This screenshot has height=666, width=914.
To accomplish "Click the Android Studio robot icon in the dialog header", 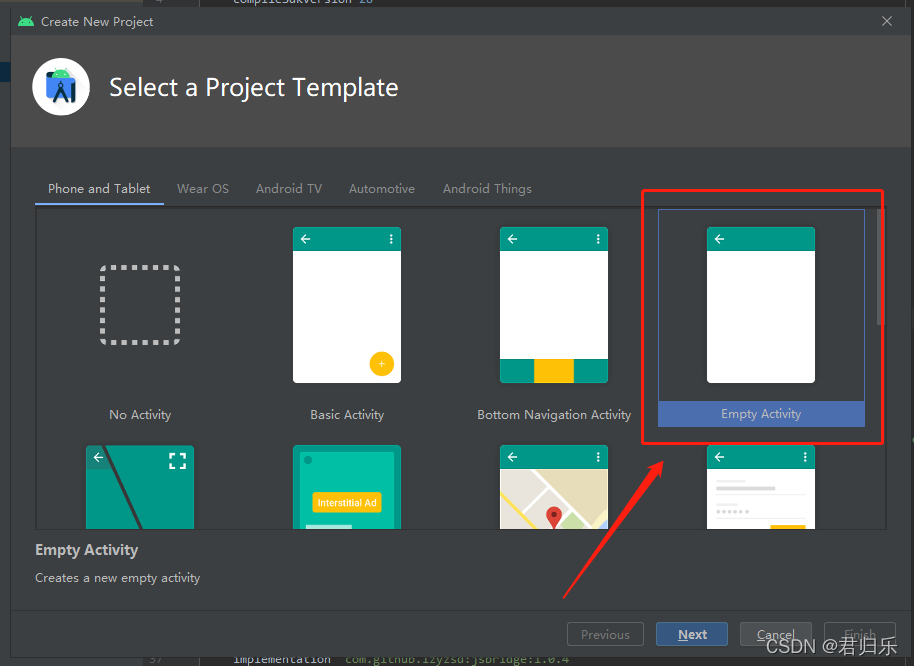I will point(60,87).
